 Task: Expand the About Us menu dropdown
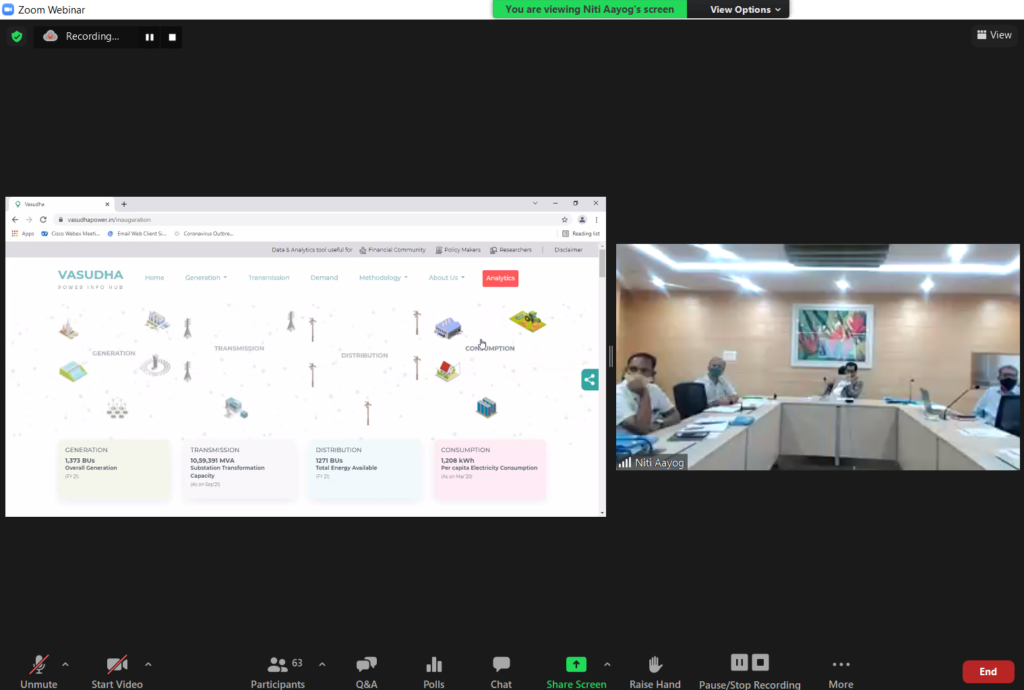[x=447, y=278]
